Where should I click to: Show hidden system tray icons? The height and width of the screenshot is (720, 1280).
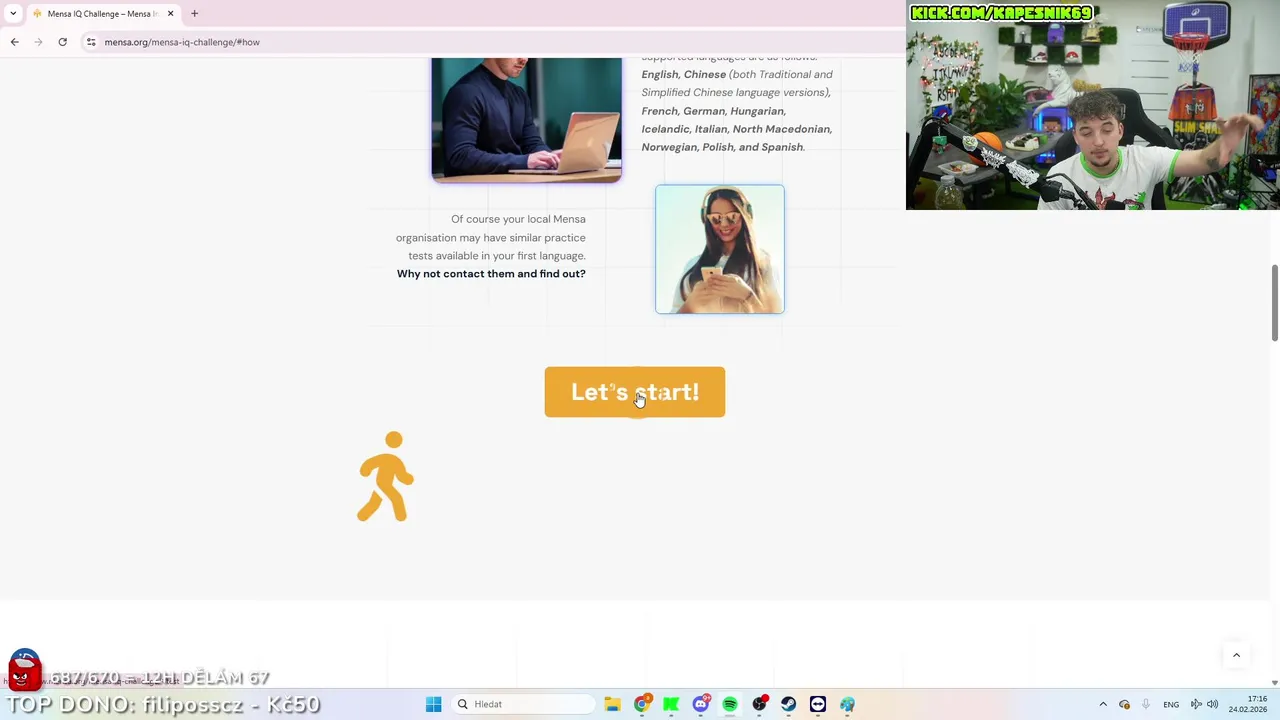click(1103, 704)
